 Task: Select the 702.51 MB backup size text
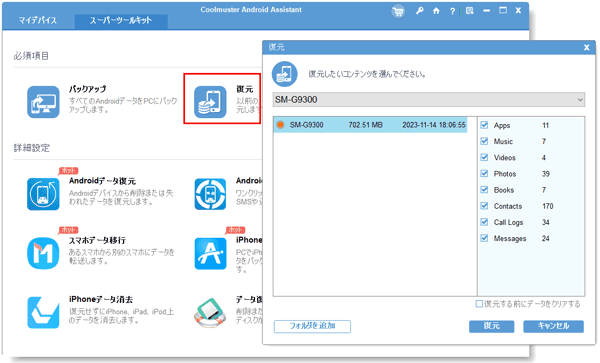tap(365, 125)
